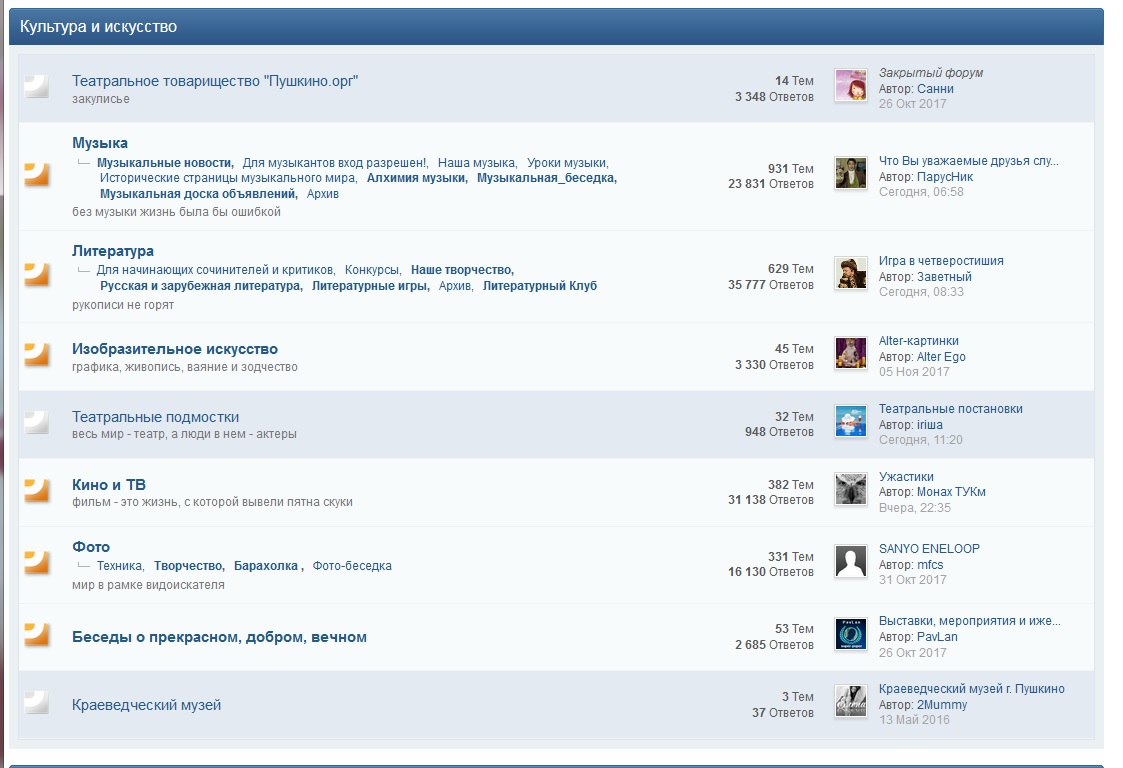This screenshot has width=1123, height=768.
Task: Open the Алхимия музыки subforum
Action: pos(416,178)
